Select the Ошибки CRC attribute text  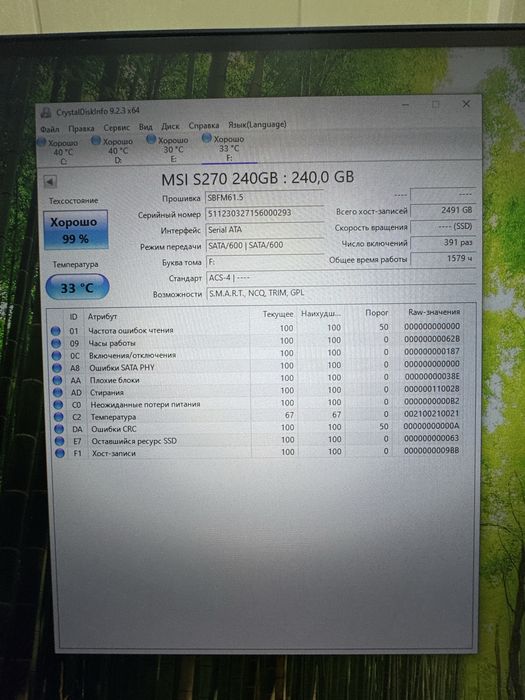tap(114, 429)
